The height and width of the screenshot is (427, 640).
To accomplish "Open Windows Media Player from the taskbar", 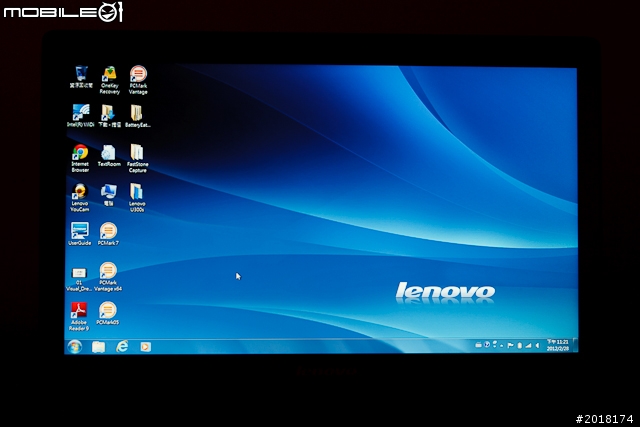I will tap(145, 347).
